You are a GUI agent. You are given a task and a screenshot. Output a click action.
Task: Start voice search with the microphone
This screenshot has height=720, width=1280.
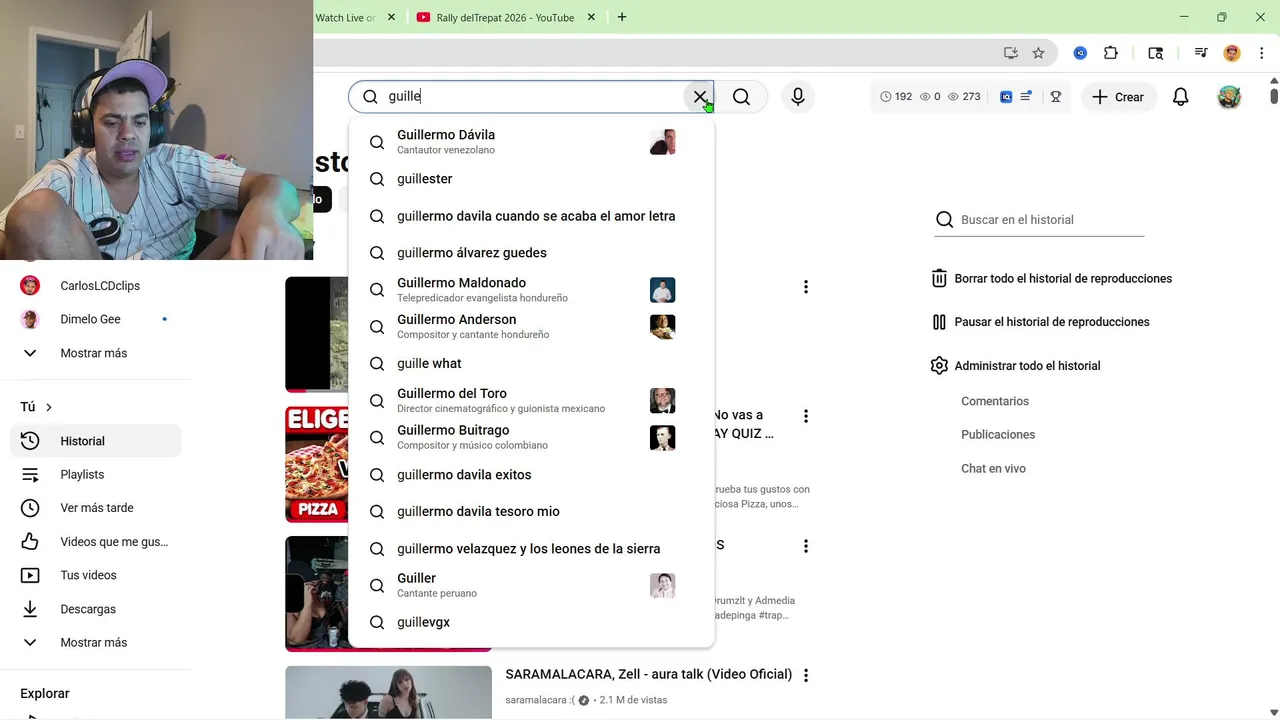pos(798,97)
